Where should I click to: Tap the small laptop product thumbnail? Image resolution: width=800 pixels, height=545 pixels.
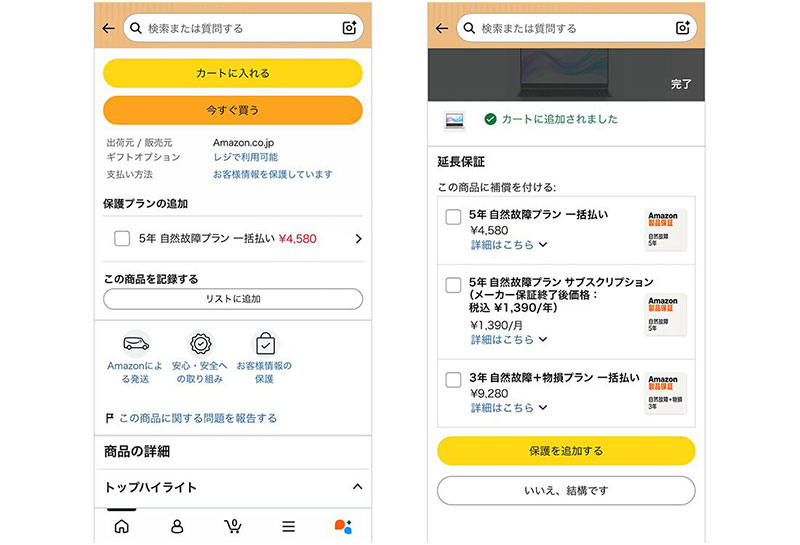(454, 121)
